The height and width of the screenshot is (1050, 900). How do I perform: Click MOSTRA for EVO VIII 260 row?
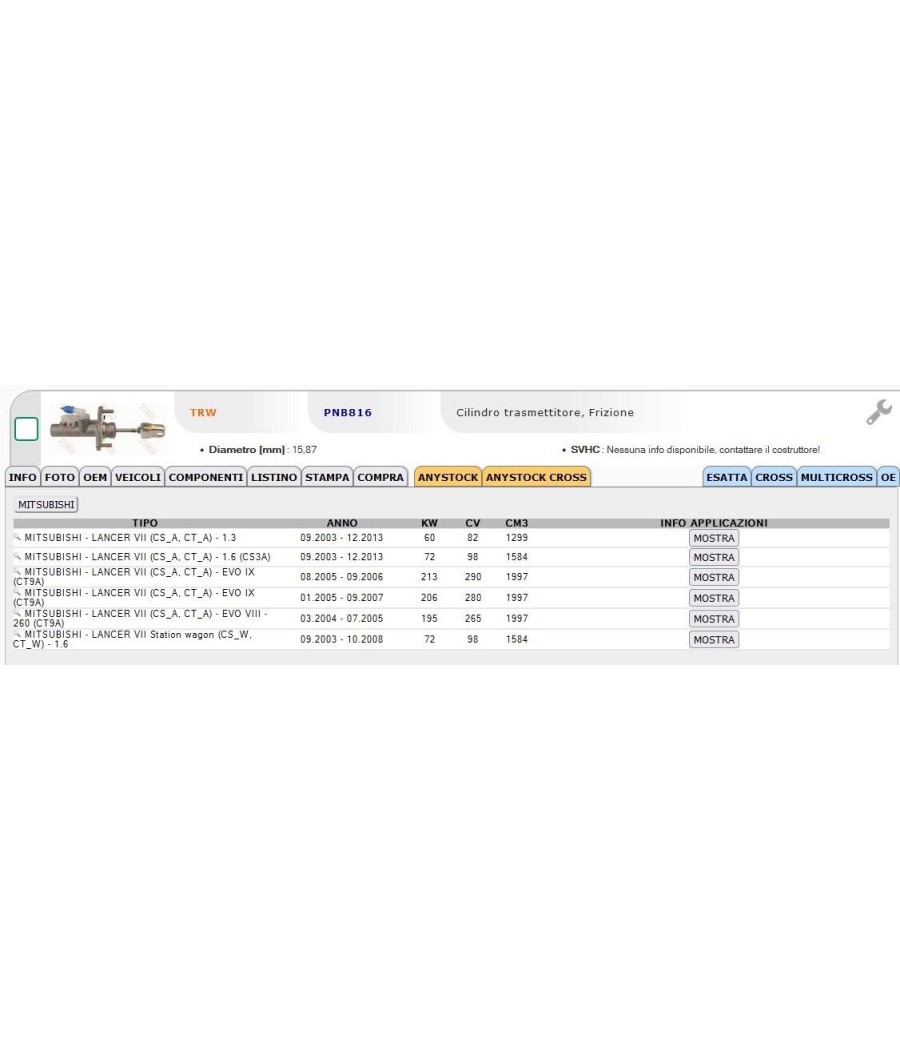714,619
